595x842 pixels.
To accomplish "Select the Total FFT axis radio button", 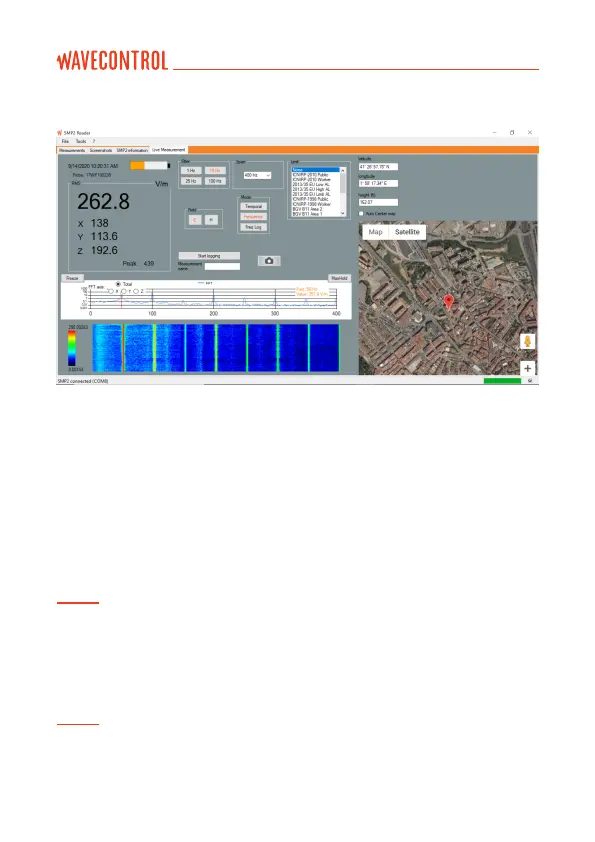I will (118, 284).
